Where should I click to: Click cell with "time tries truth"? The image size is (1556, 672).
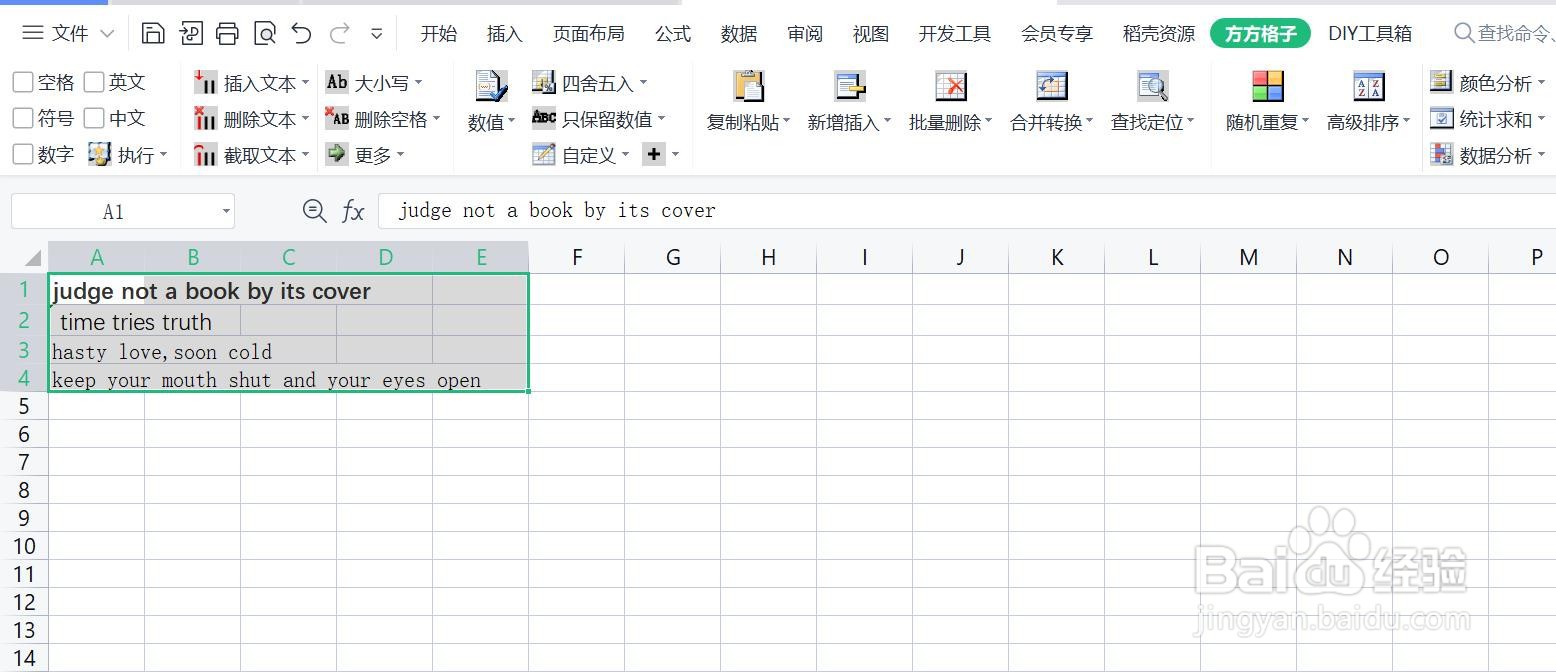[x=136, y=322]
